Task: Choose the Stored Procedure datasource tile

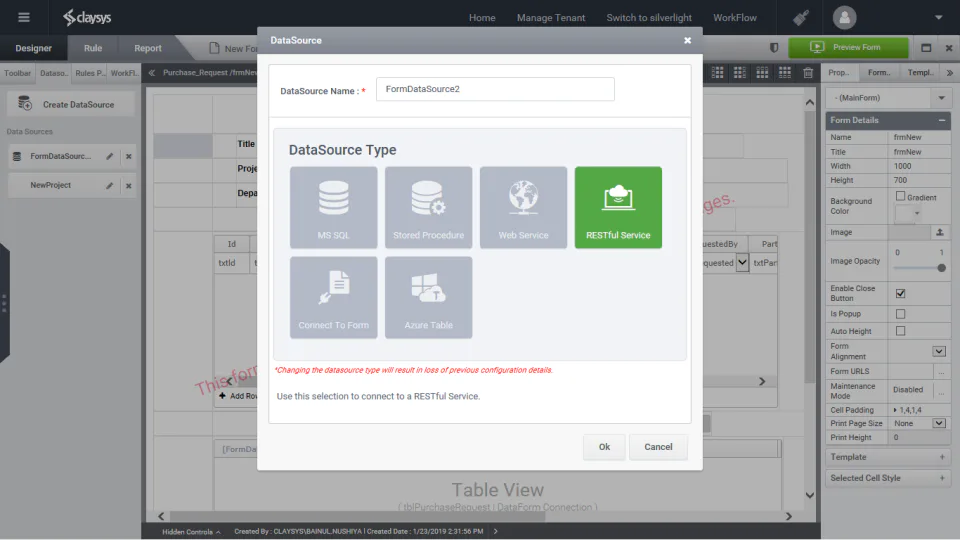Action: (428, 207)
